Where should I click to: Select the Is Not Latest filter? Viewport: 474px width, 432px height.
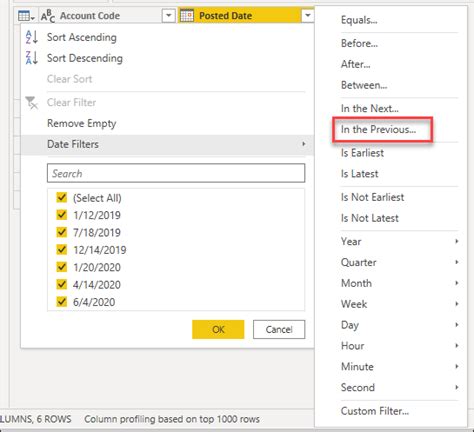pos(370,218)
